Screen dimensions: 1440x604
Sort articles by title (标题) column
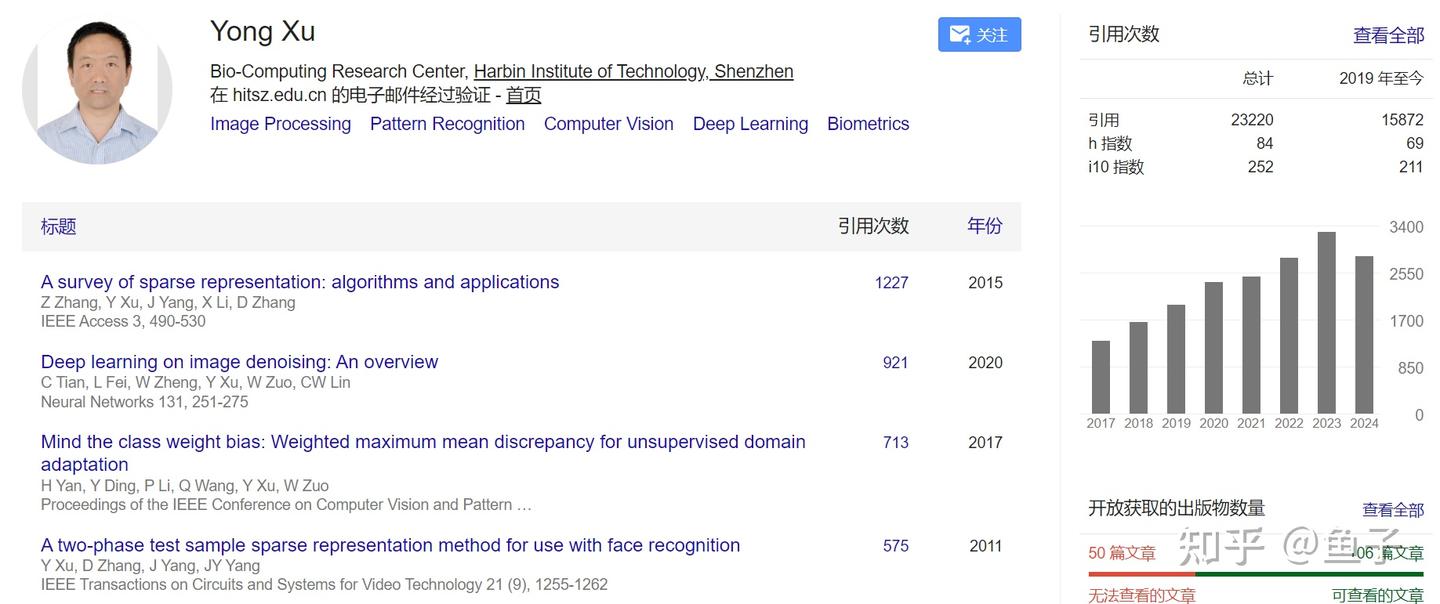[58, 227]
